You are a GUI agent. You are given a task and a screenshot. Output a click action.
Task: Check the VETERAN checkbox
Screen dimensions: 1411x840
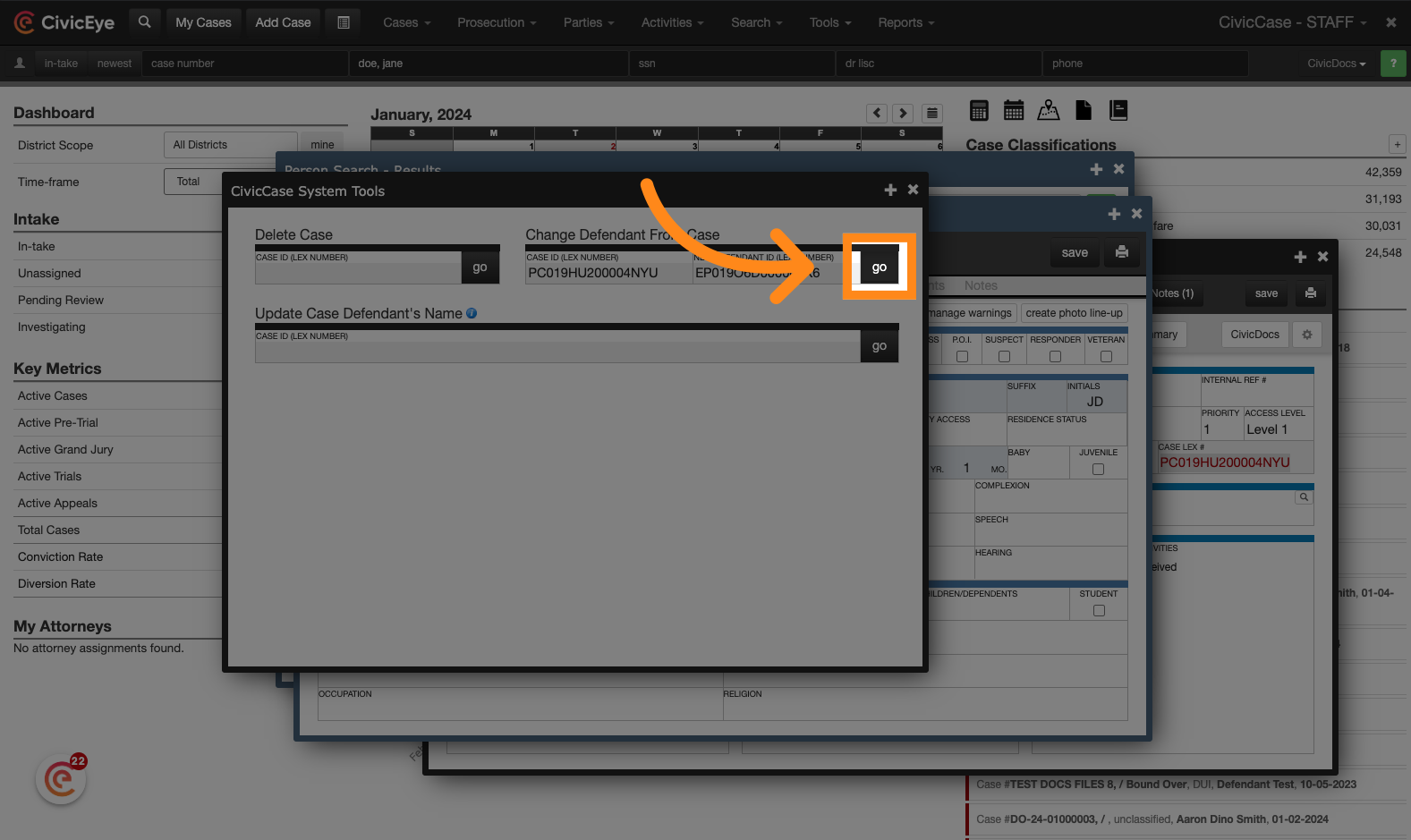tap(1106, 356)
